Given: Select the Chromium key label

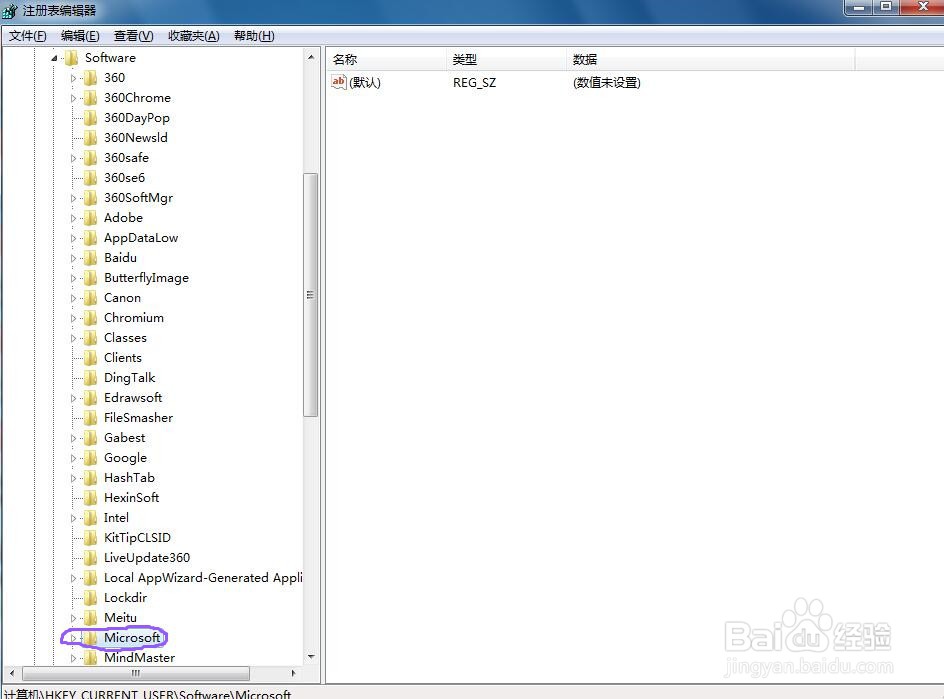Looking at the screenshot, I should pos(134,318).
